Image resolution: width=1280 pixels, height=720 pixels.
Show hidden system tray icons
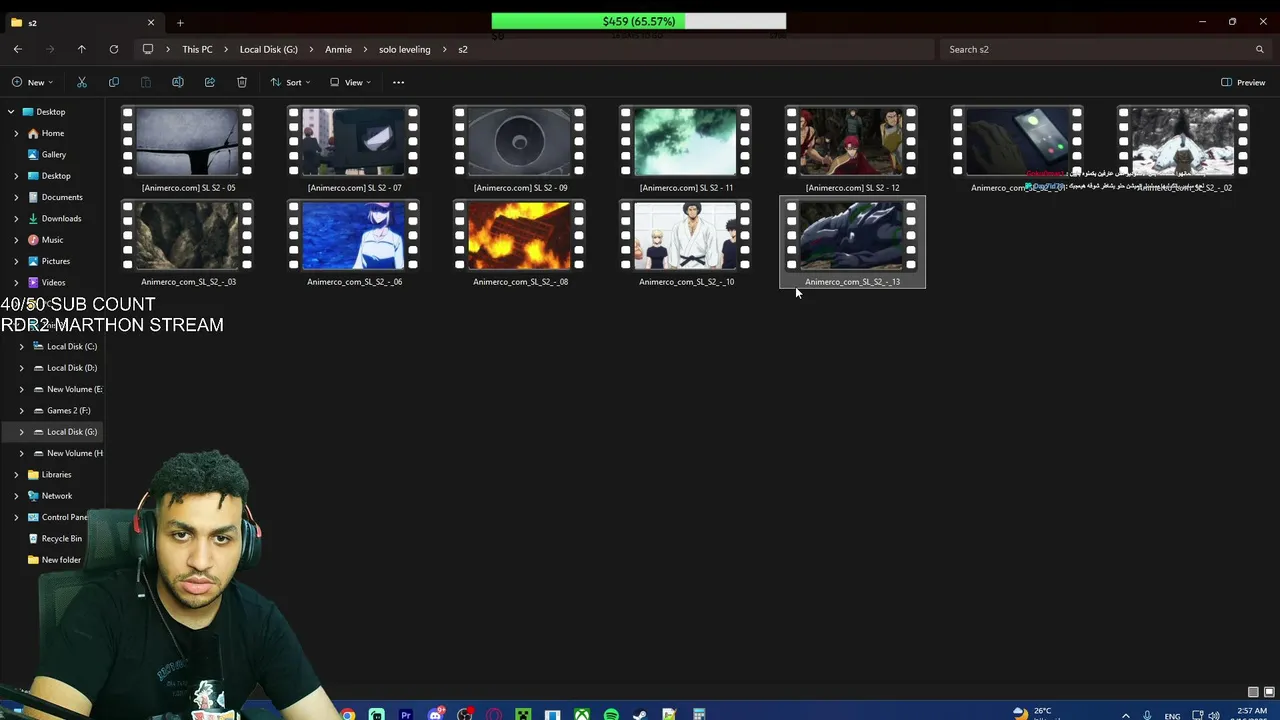point(1126,715)
